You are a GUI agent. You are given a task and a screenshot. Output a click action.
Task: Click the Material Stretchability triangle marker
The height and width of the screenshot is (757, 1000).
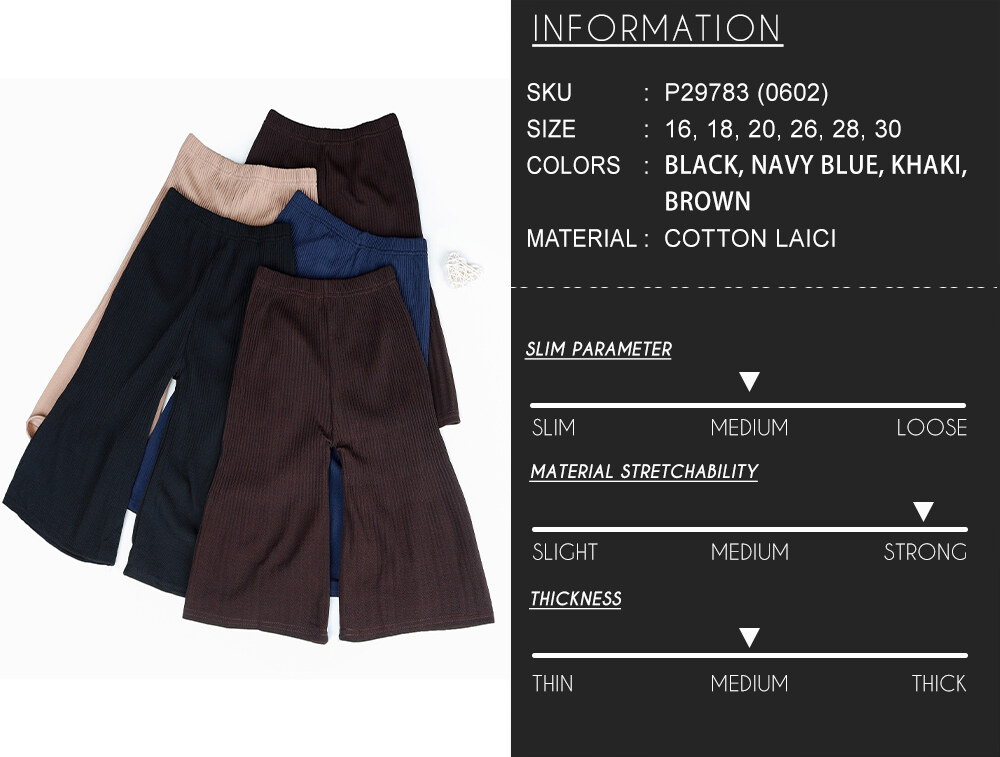pos(923,511)
